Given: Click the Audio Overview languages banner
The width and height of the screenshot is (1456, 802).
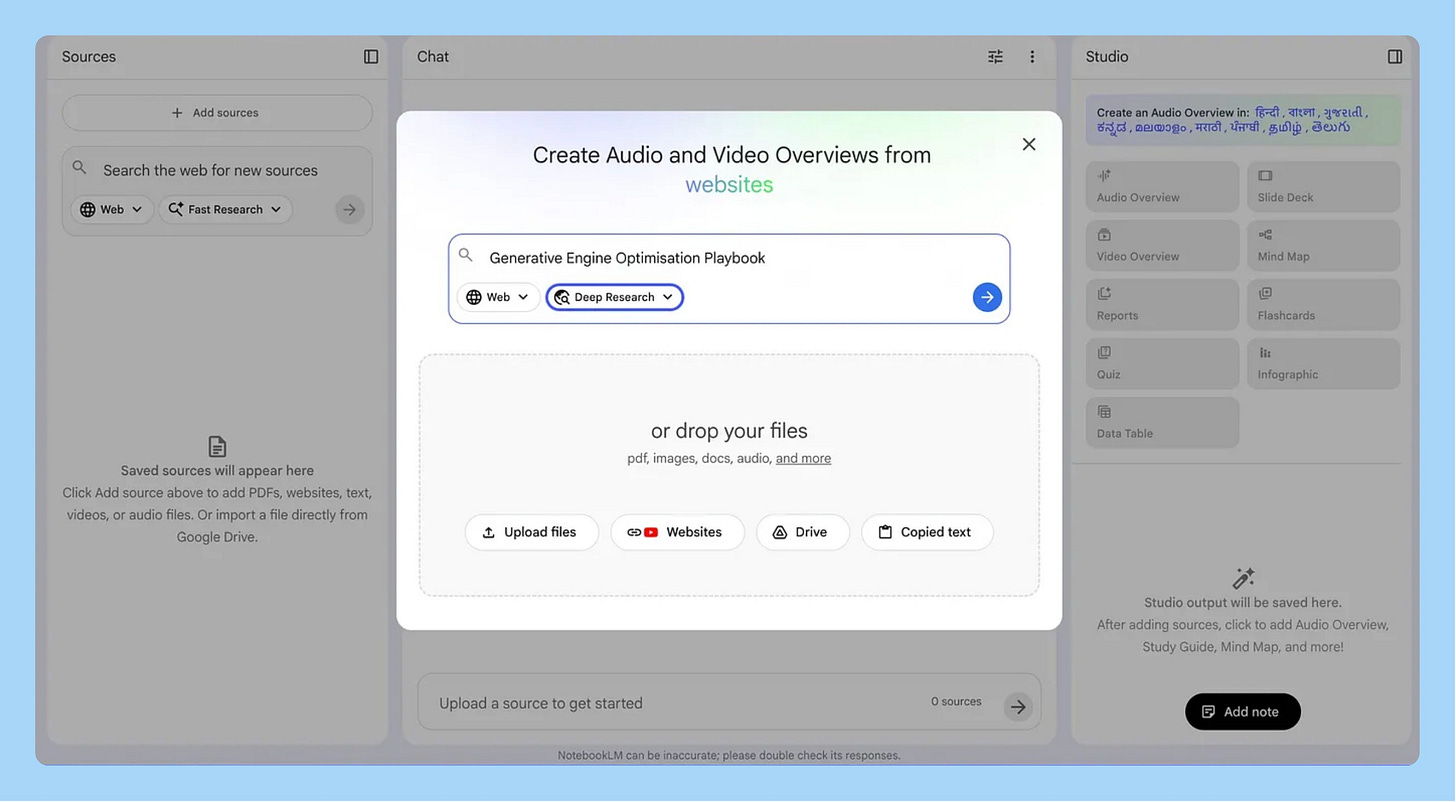Looking at the screenshot, I should point(1243,120).
